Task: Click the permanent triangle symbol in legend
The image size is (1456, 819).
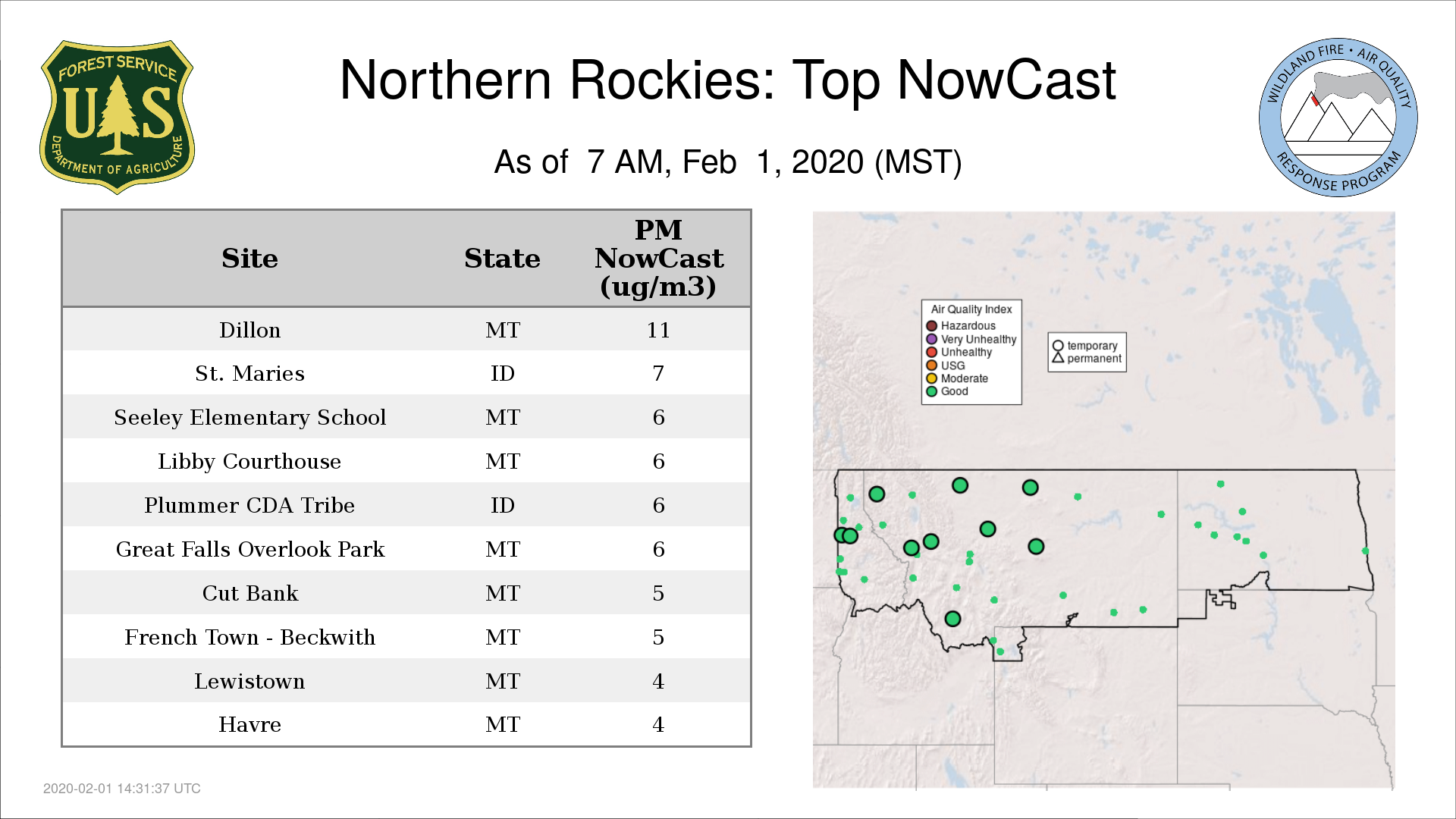Action: click(x=1058, y=358)
